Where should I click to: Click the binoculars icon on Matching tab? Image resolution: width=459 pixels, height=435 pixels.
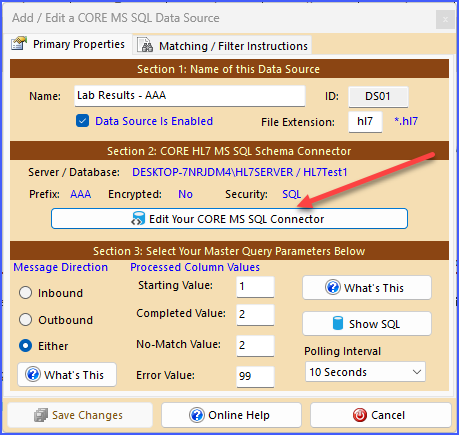click(x=146, y=45)
